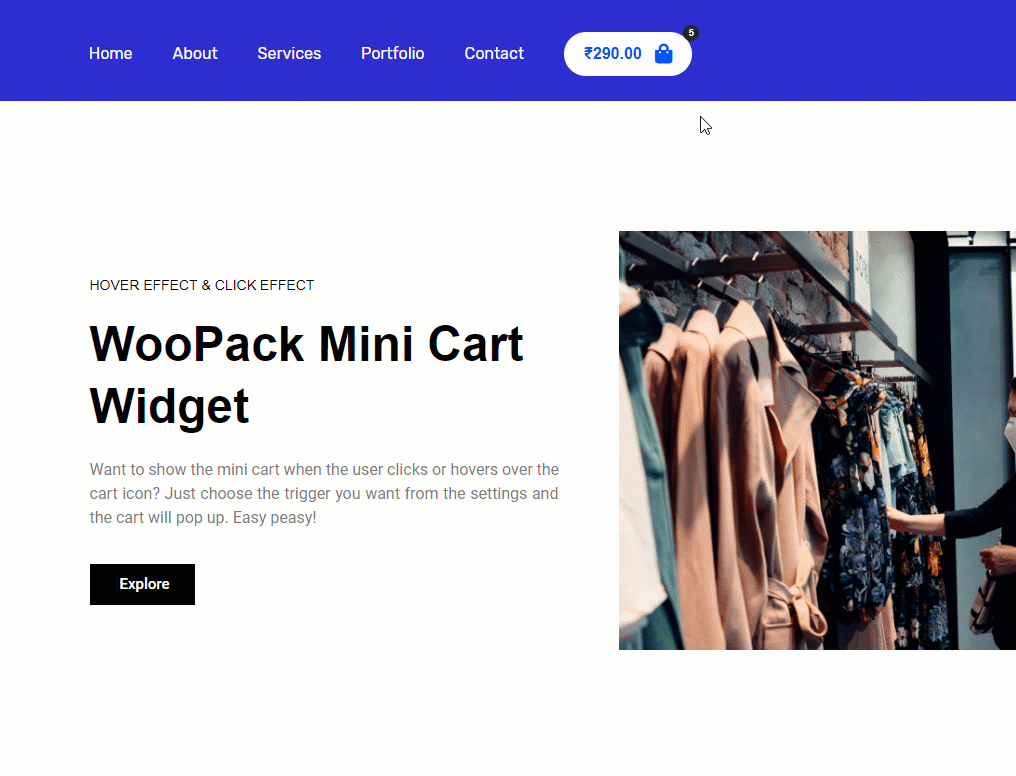Navigate to Services
This screenshot has width=1016, height=776.
[x=289, y=54]
